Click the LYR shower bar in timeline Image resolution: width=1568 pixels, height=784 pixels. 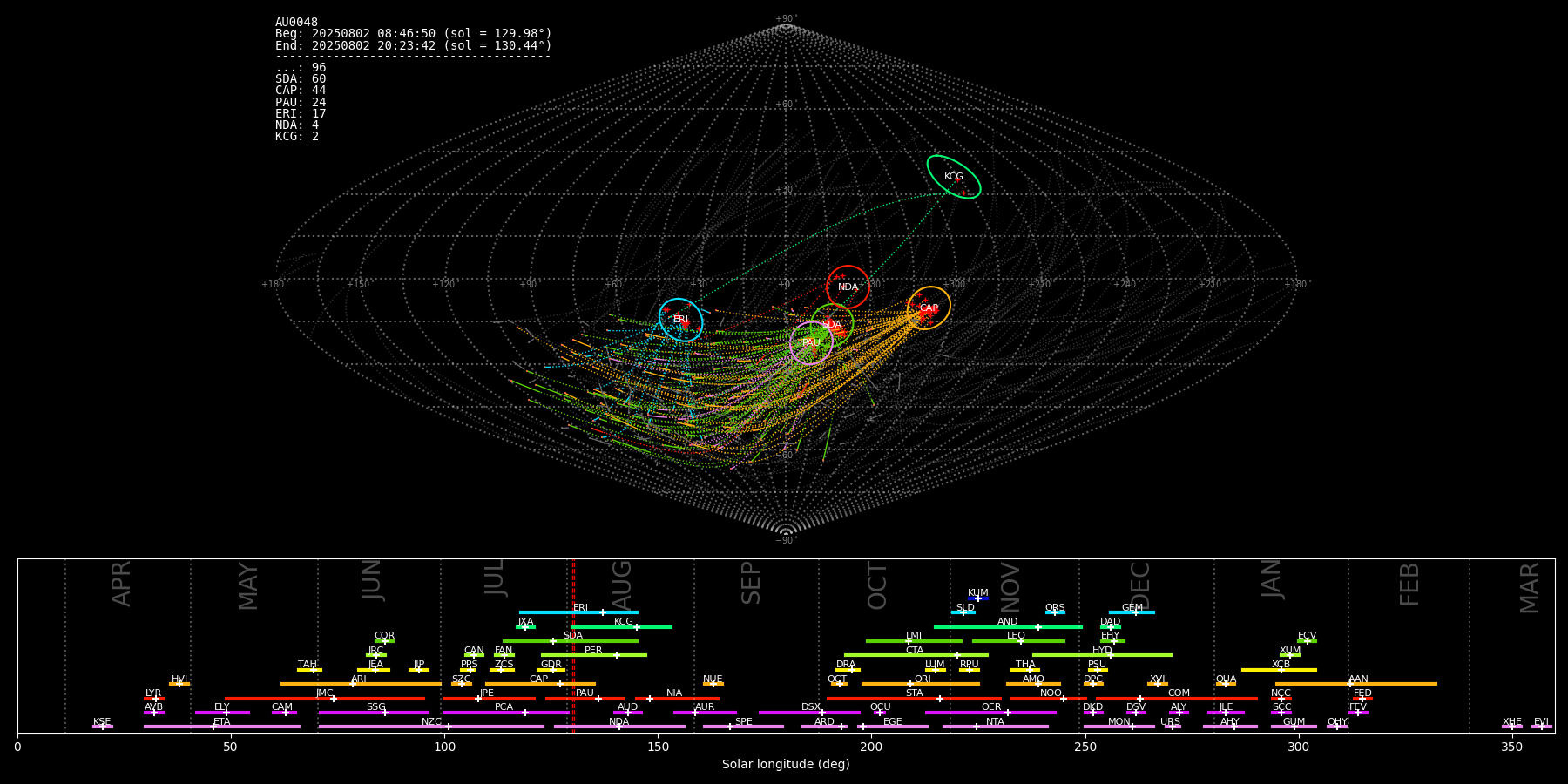(x=154, y=698)
